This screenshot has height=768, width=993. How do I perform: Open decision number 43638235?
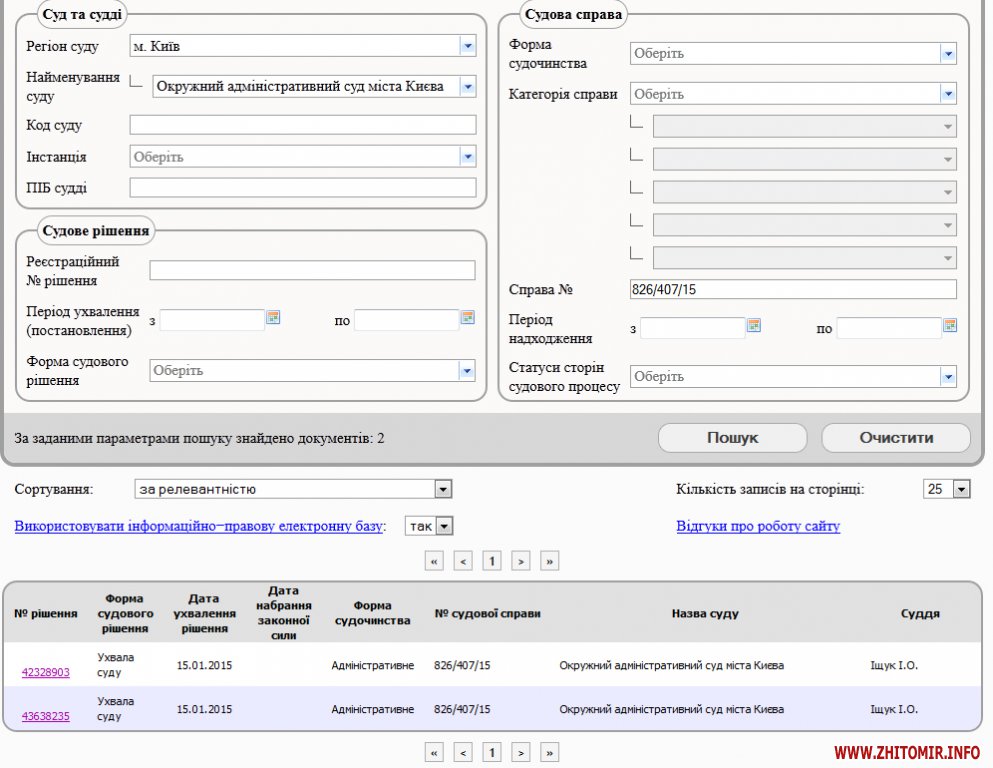click(x=46, y=716)
